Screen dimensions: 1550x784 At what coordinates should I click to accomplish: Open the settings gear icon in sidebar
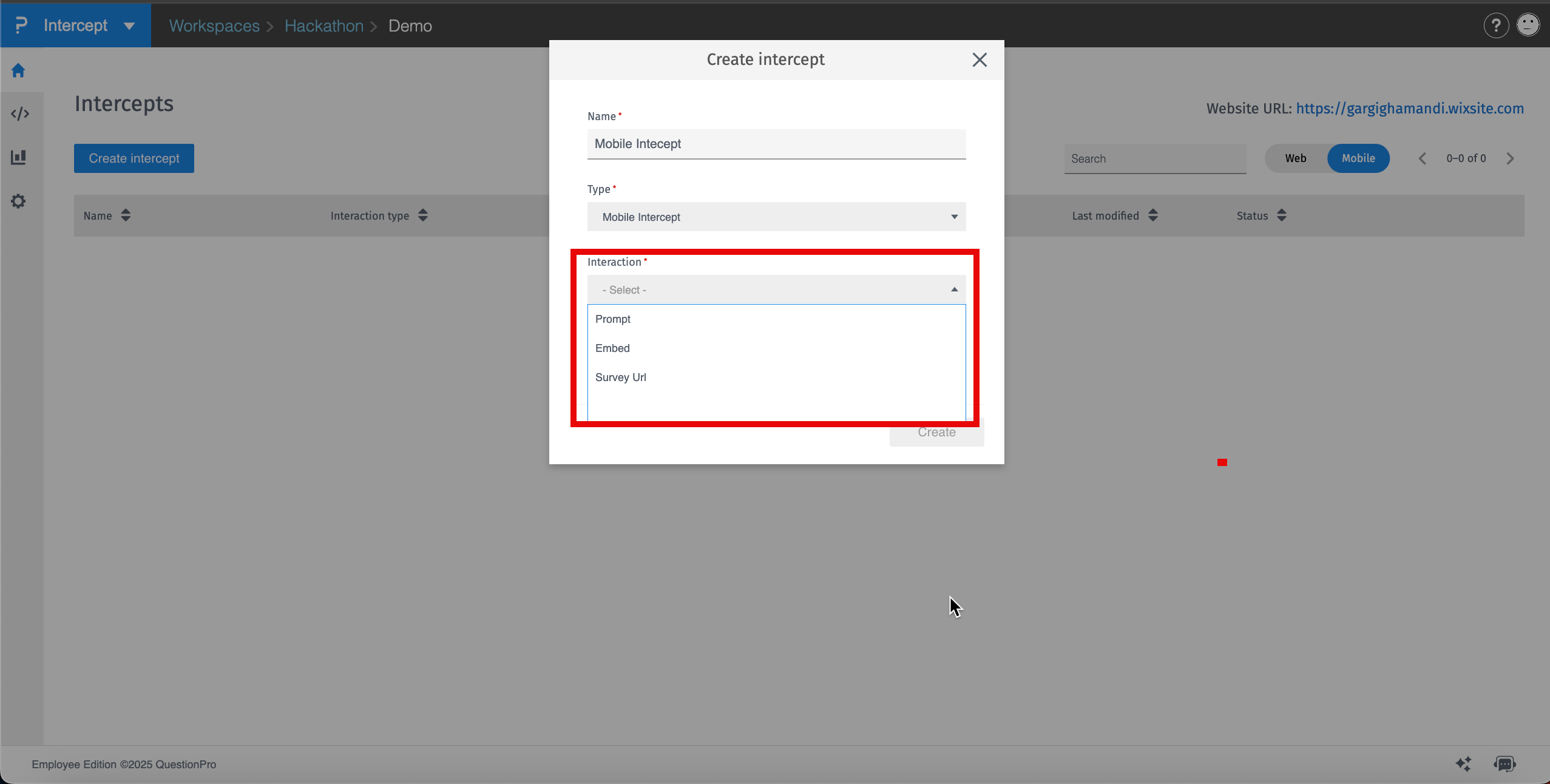coord(18,201)
